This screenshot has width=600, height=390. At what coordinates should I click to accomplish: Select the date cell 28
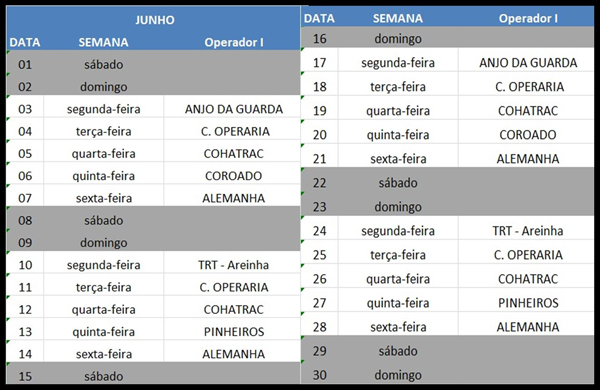coord(320,327)
